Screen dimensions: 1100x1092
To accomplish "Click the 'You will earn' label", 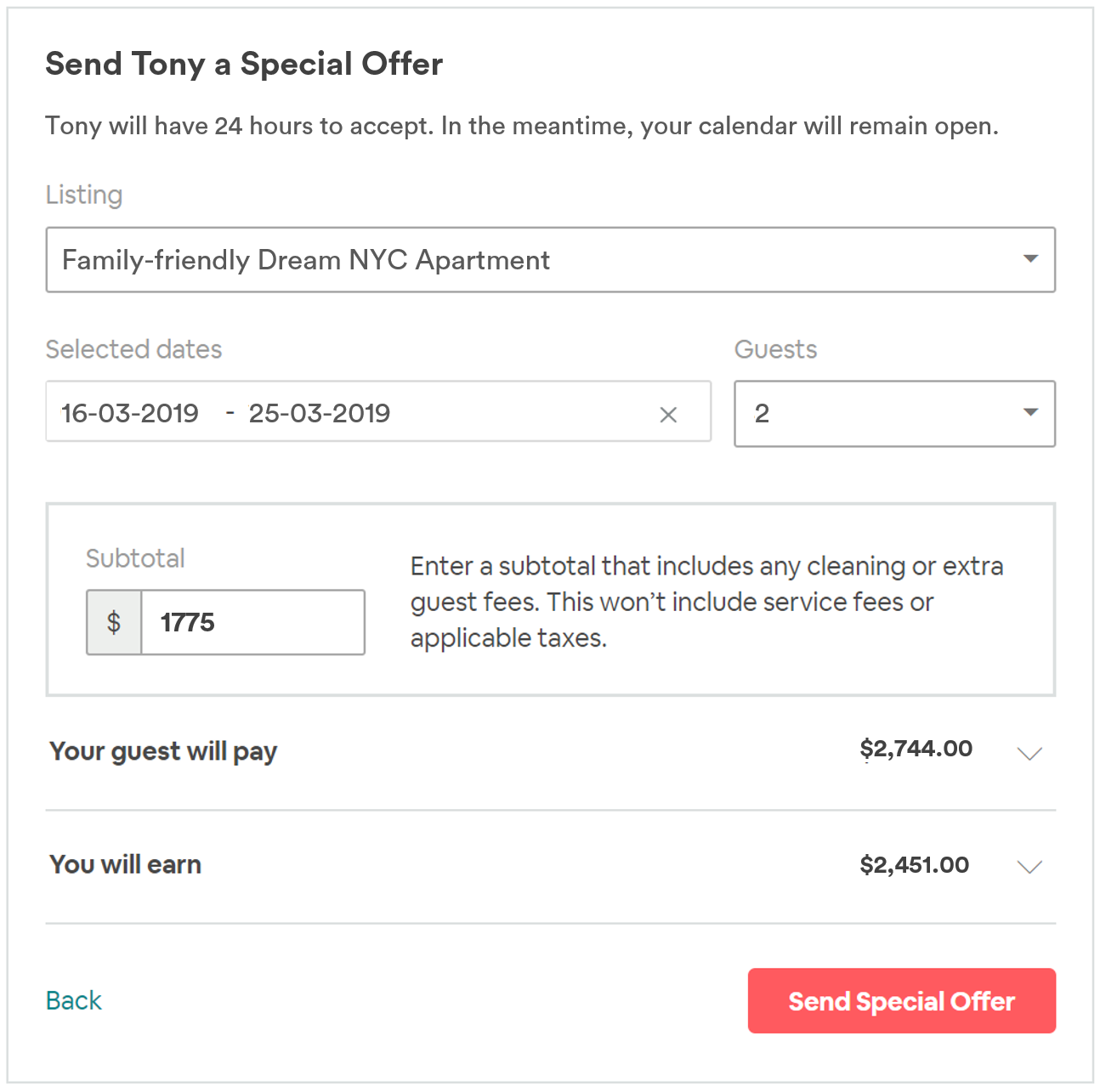I will [126, 865].
